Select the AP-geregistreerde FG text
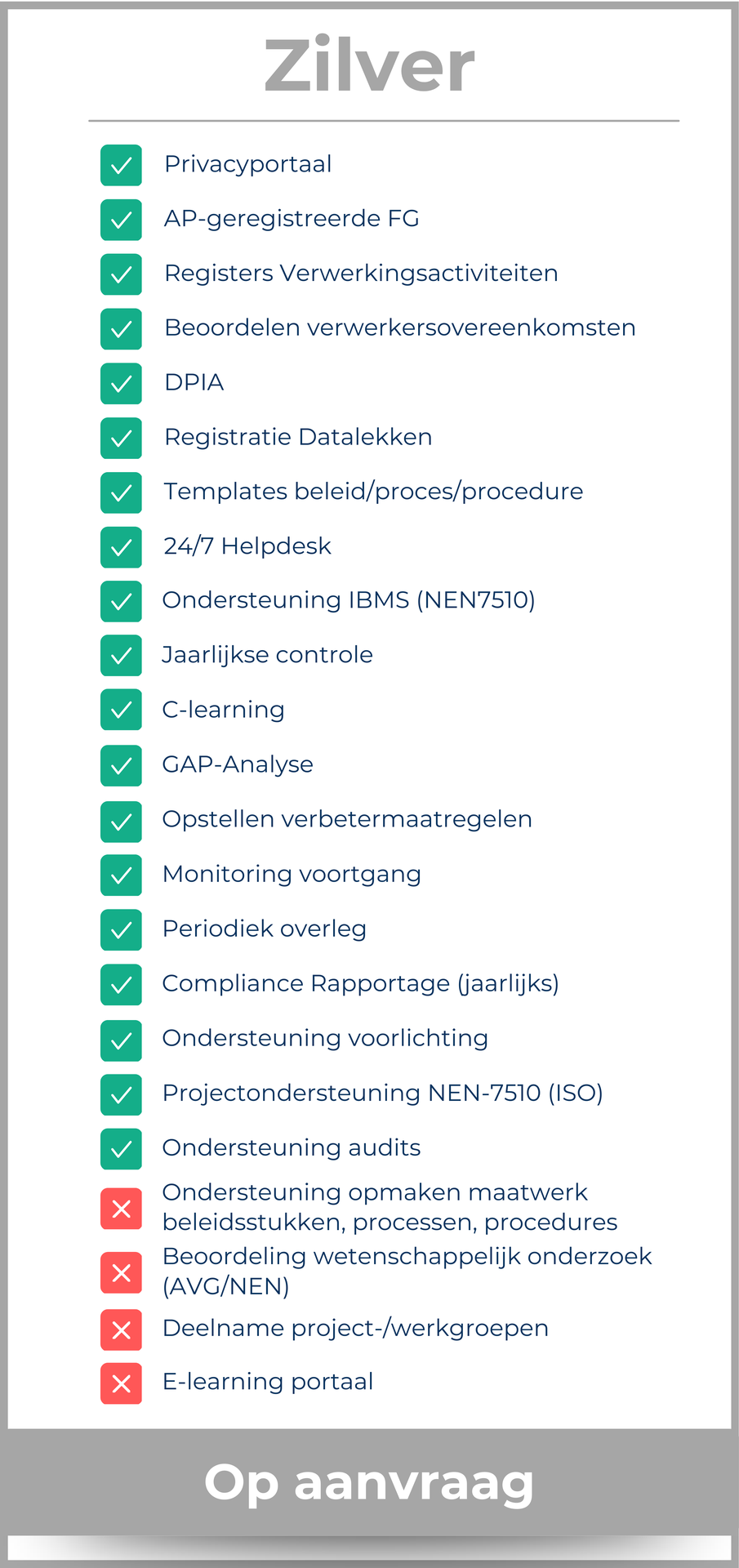This screenshot has width=739, height=1568. tap(292, 219)
